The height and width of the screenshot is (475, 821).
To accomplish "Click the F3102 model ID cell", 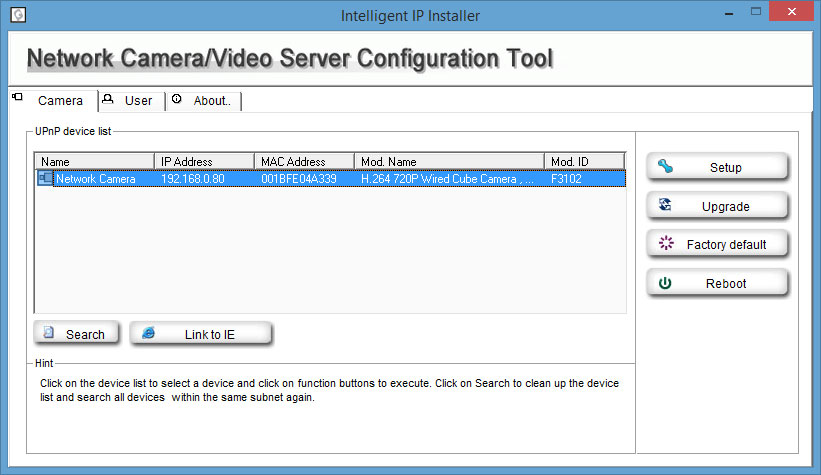I will coord(566,179).
